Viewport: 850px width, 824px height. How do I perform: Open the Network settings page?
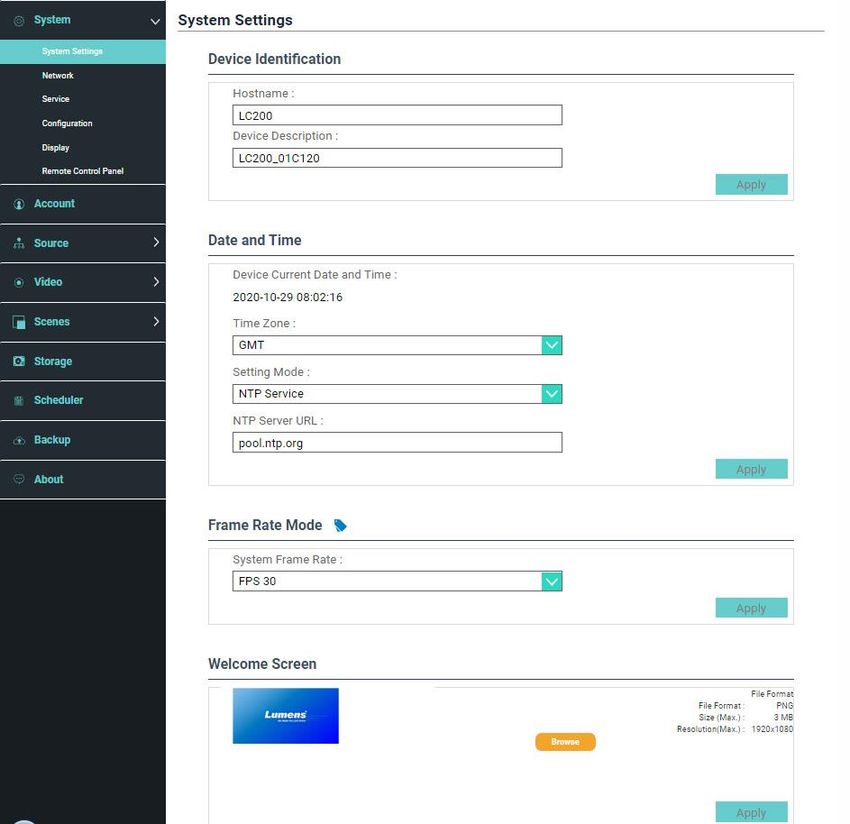(x=58, y=76)
